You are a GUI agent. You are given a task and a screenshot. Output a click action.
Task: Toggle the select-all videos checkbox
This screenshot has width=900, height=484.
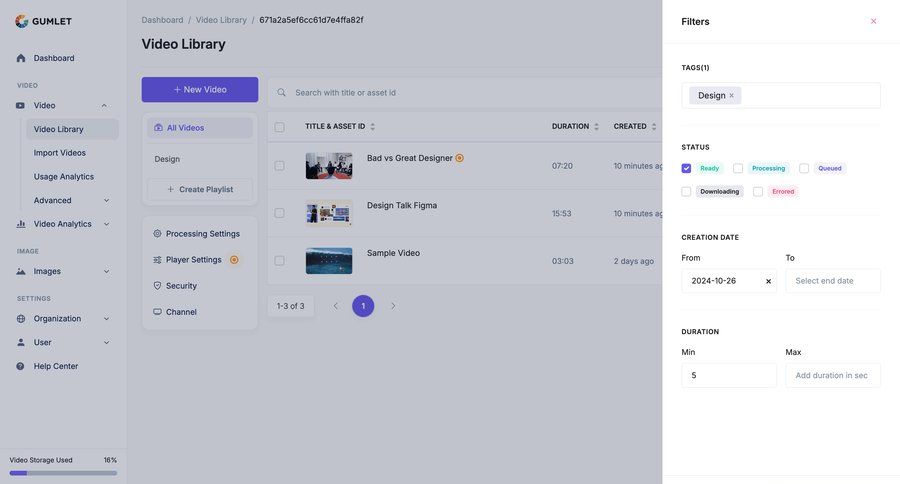point(280,127)
